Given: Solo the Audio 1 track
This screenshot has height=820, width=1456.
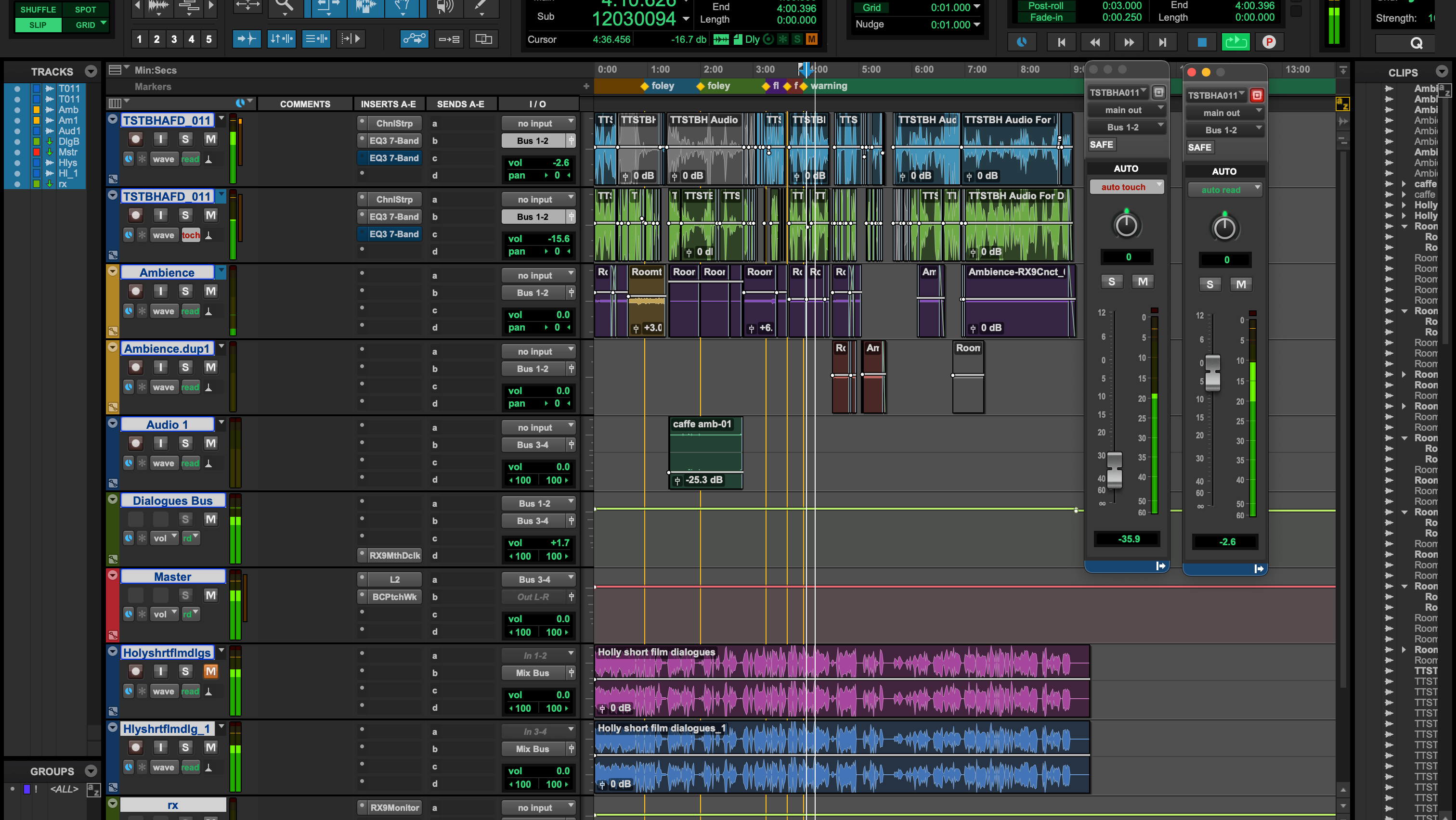Looking at the screenshot, I should pos(185,443).
